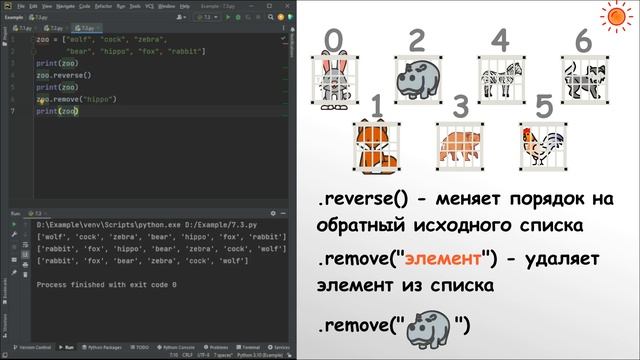Click the Example project breadcrumb
This screenshot has width=640, height=360.
(x=14, y=17)
